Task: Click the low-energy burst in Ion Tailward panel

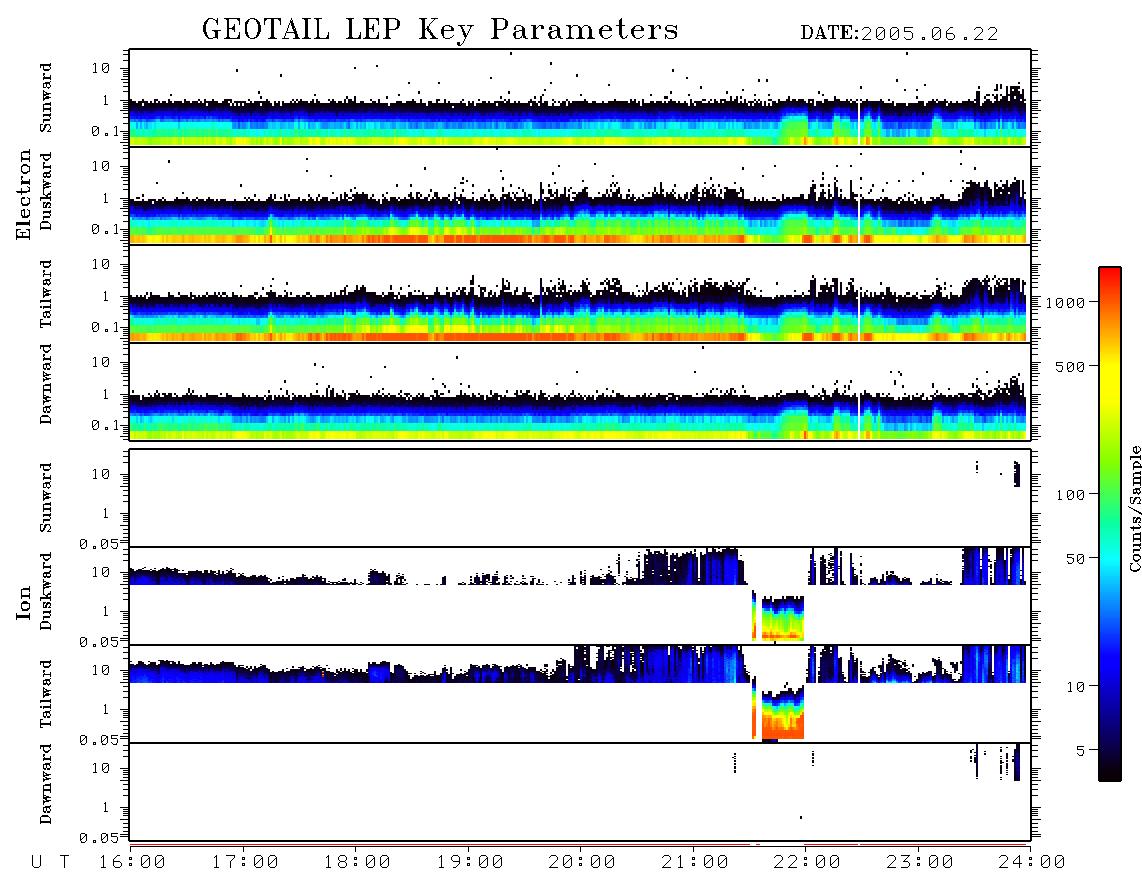Action: pos(778,710)
